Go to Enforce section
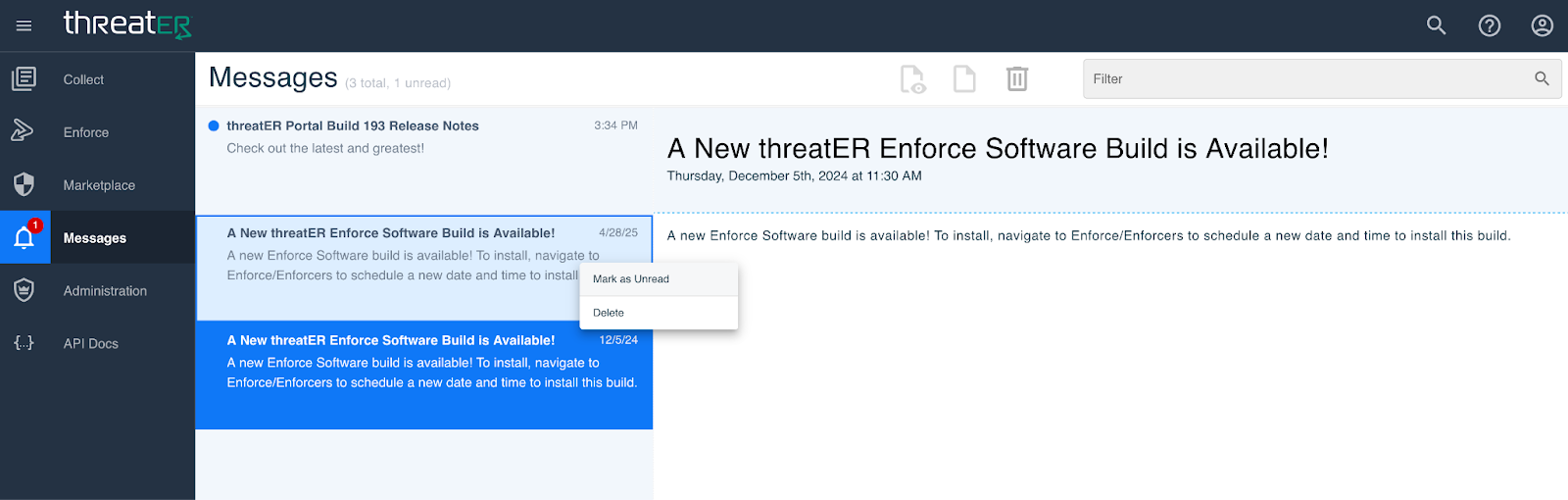The height and width of the screenshot is (500, 1568). (86, 132)
